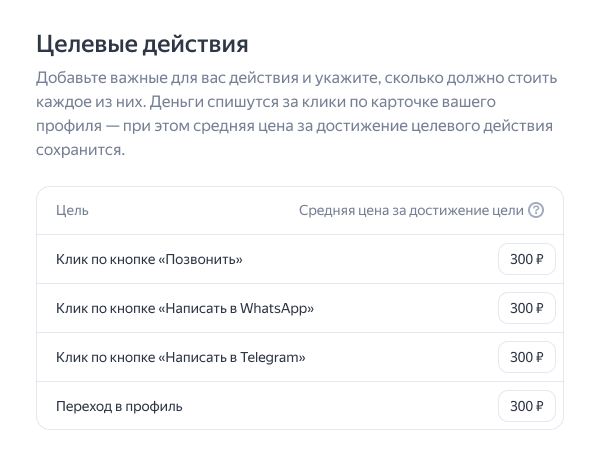The width and height of the screenshot is (600, 466).
Task: Select the «Позвонить» button goal row label
Action: pyautogui.click(x=150, y=260)
